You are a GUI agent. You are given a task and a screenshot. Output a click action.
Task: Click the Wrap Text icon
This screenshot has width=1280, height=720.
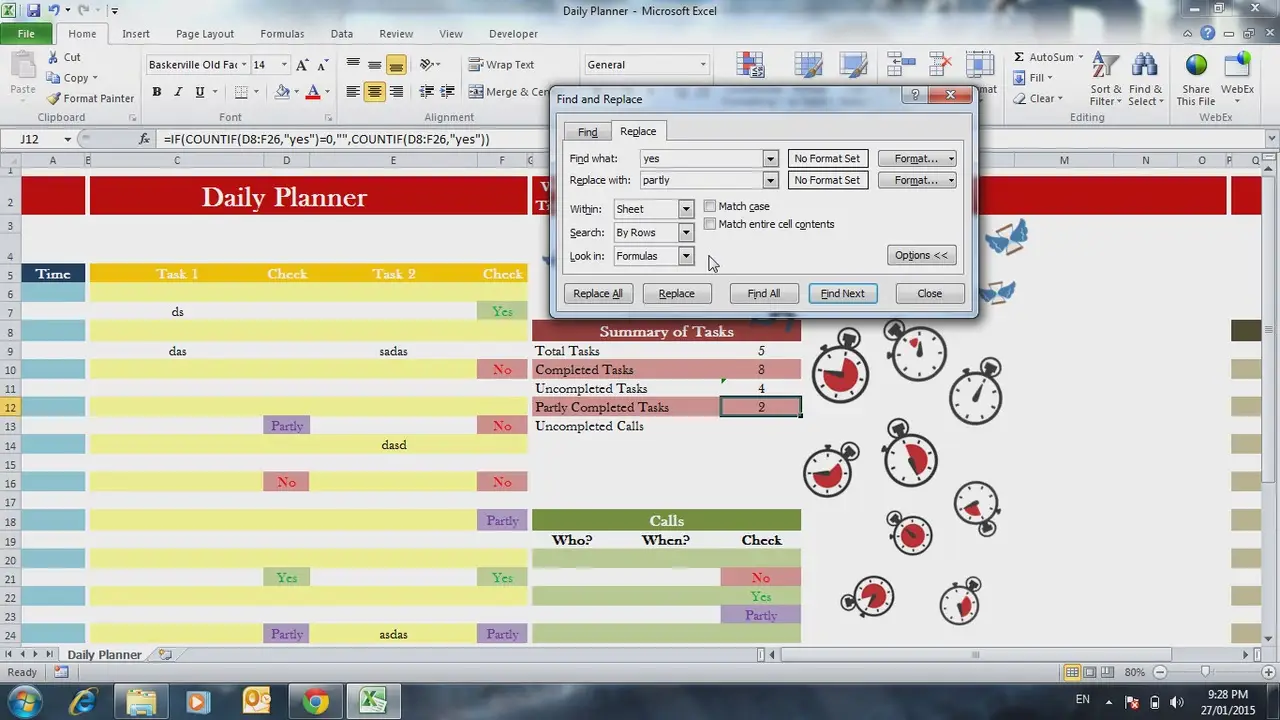pos(476,65)
